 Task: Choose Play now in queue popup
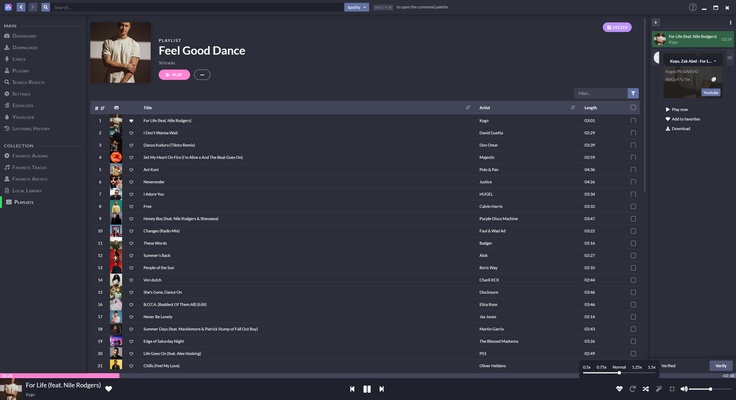coord(677,109)
